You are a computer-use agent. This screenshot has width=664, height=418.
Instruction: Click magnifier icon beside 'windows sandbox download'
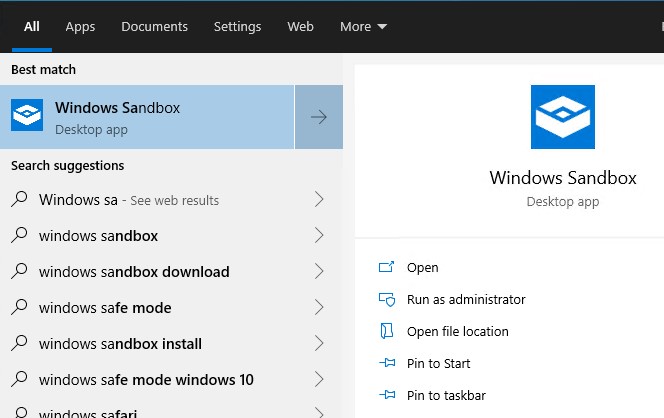point(19,271)
